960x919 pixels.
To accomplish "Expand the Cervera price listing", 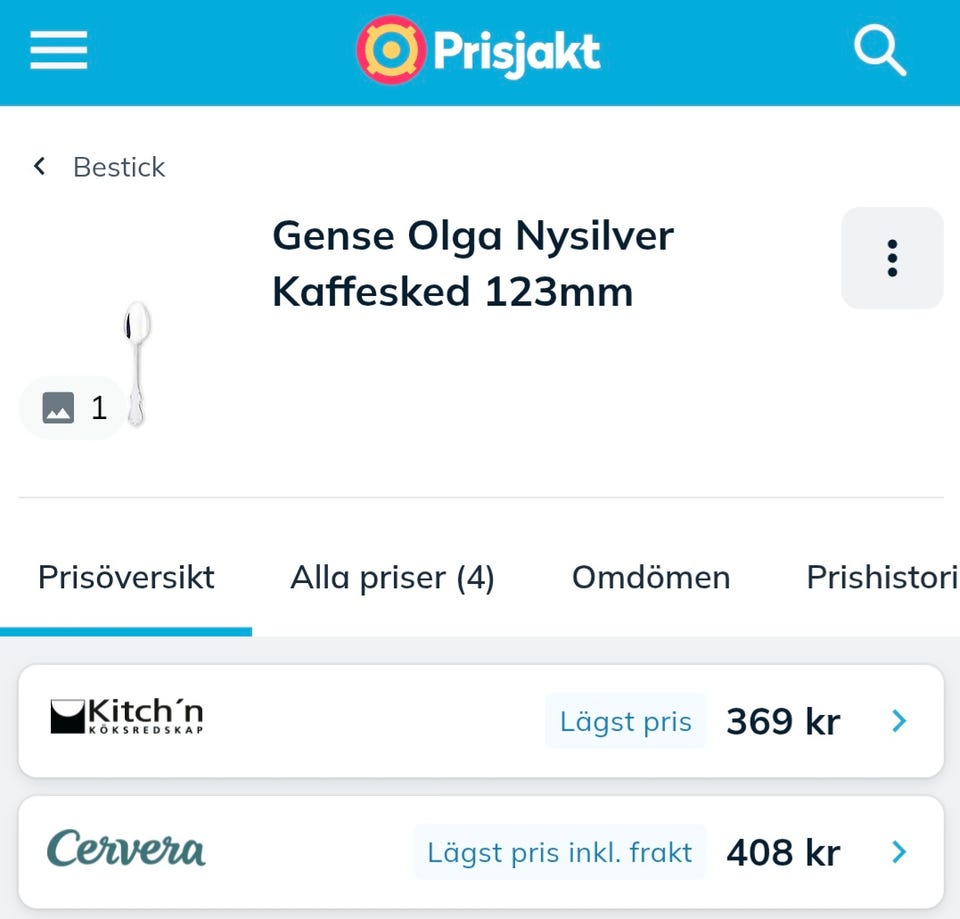I will (898, 852).
